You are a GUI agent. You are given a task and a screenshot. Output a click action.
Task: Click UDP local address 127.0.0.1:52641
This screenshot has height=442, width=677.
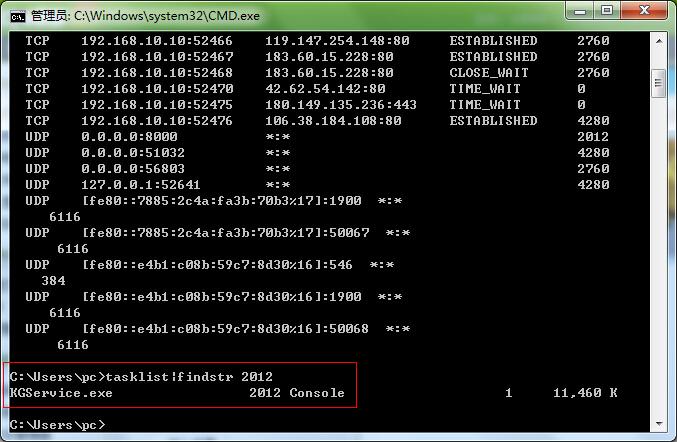tap(141, 185)
